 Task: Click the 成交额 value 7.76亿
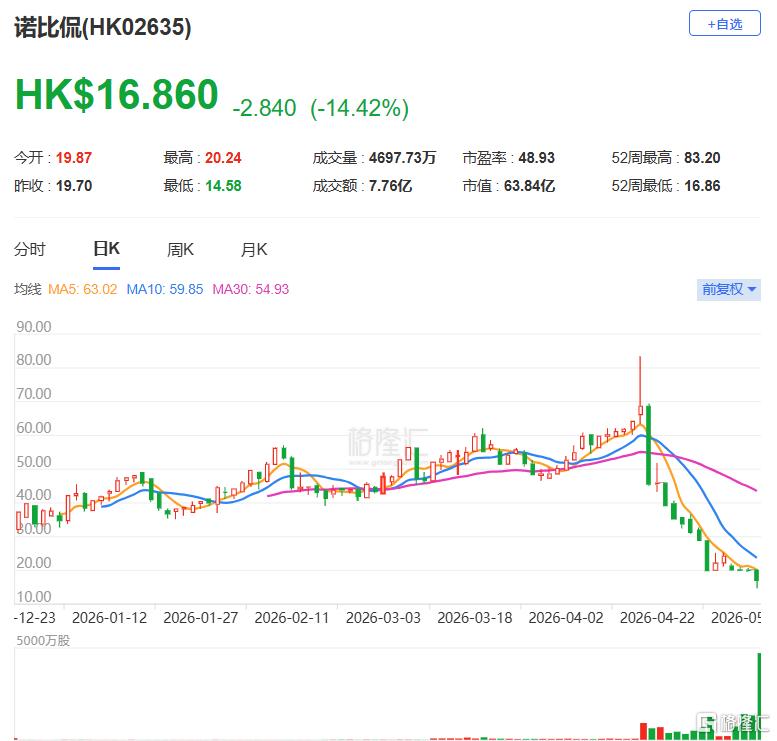click(390, 186)
